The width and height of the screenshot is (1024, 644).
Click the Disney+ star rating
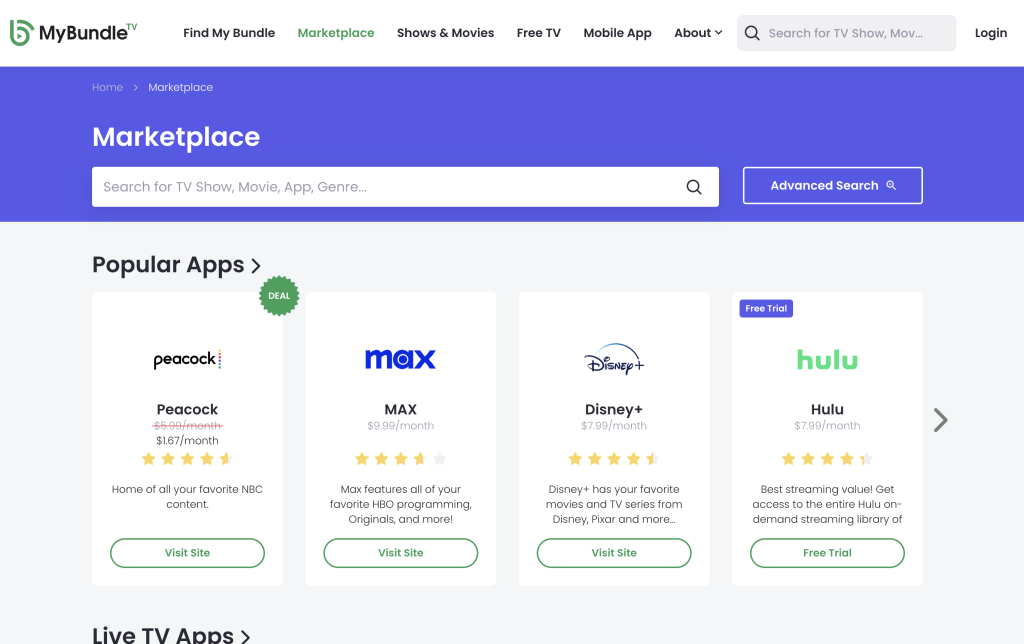pyautogui.click(x=614, y=459)
